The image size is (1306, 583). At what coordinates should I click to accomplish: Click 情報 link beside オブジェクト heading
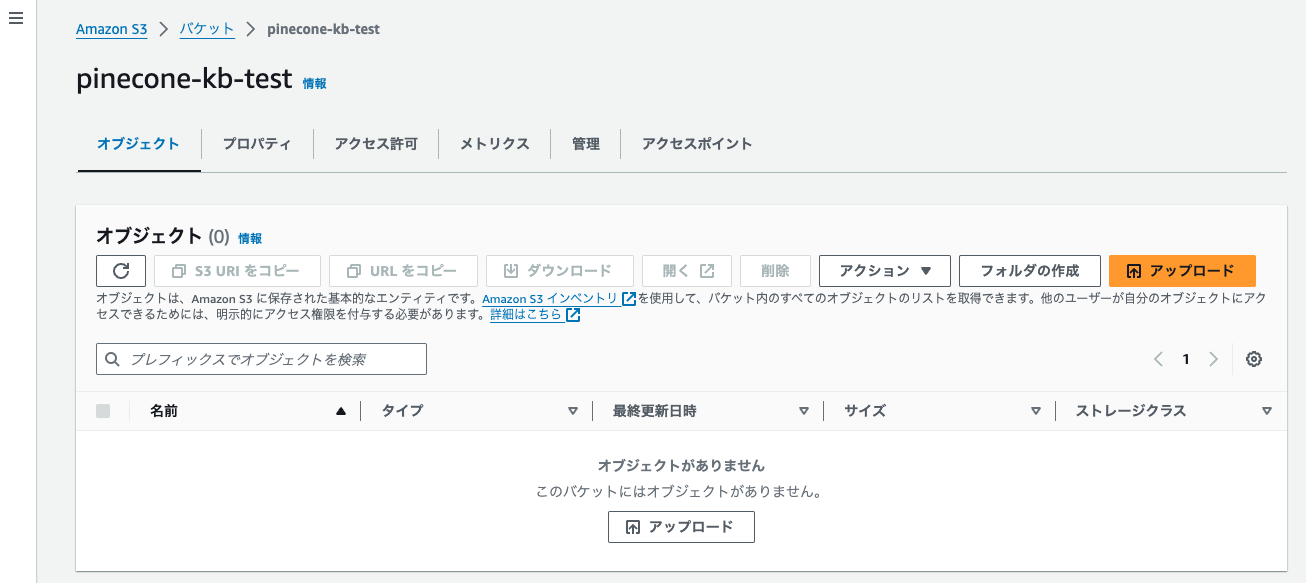point(250,238)
